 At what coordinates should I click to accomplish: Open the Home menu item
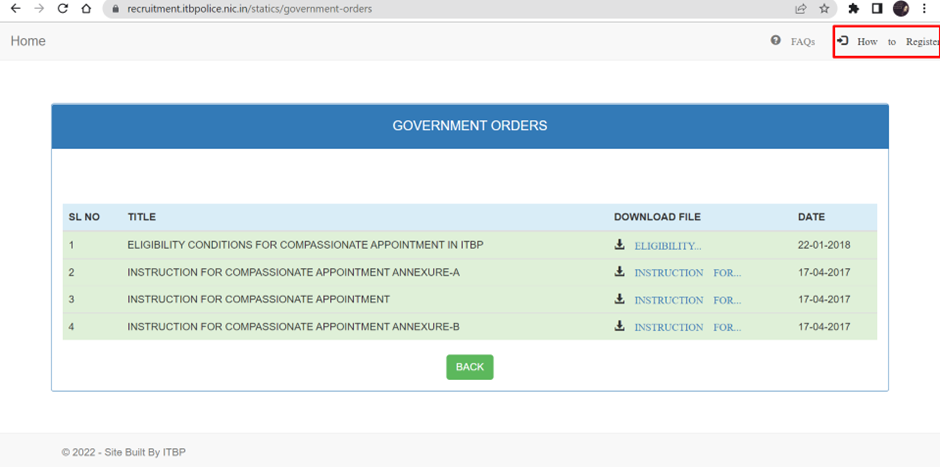[28, 41]
